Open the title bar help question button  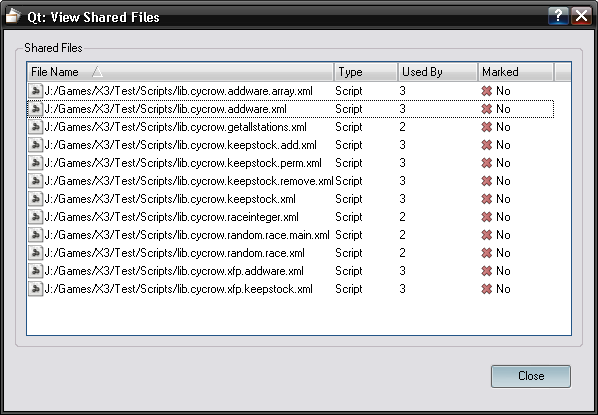pyautogui.click(x=558, y=16)
